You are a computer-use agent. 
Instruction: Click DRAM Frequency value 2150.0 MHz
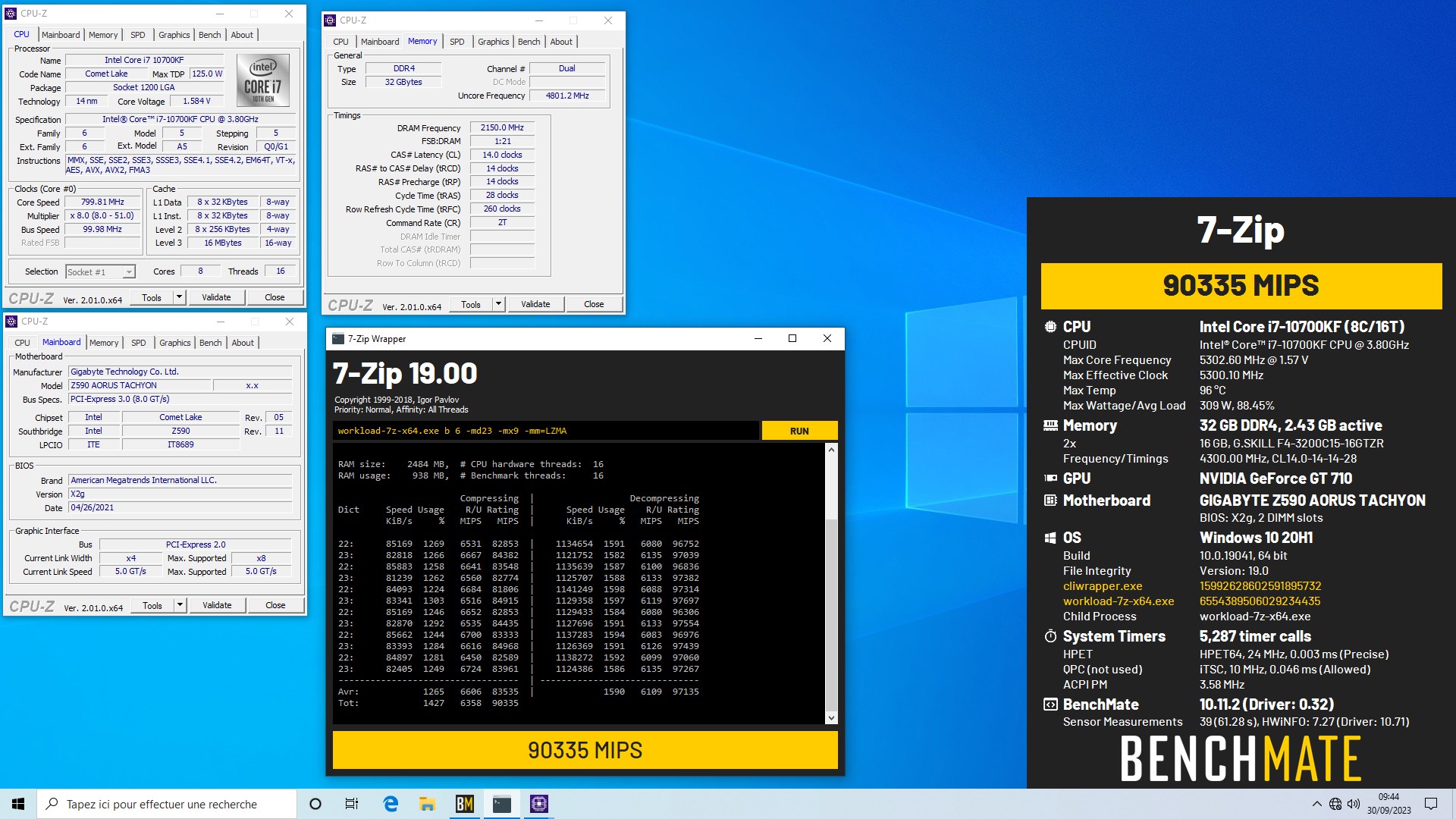click(x=502, y=127)
